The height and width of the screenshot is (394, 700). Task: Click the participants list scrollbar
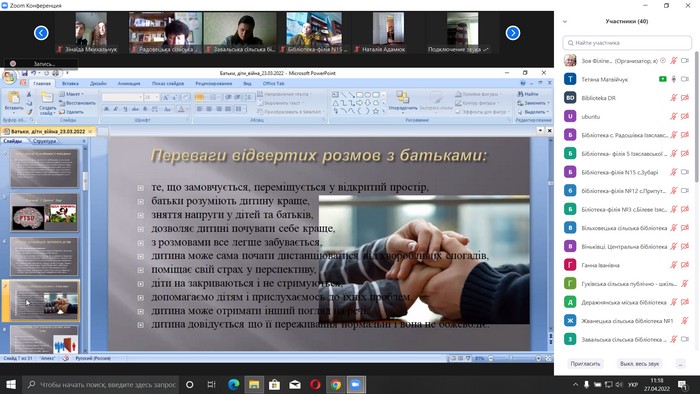[696, 117]
